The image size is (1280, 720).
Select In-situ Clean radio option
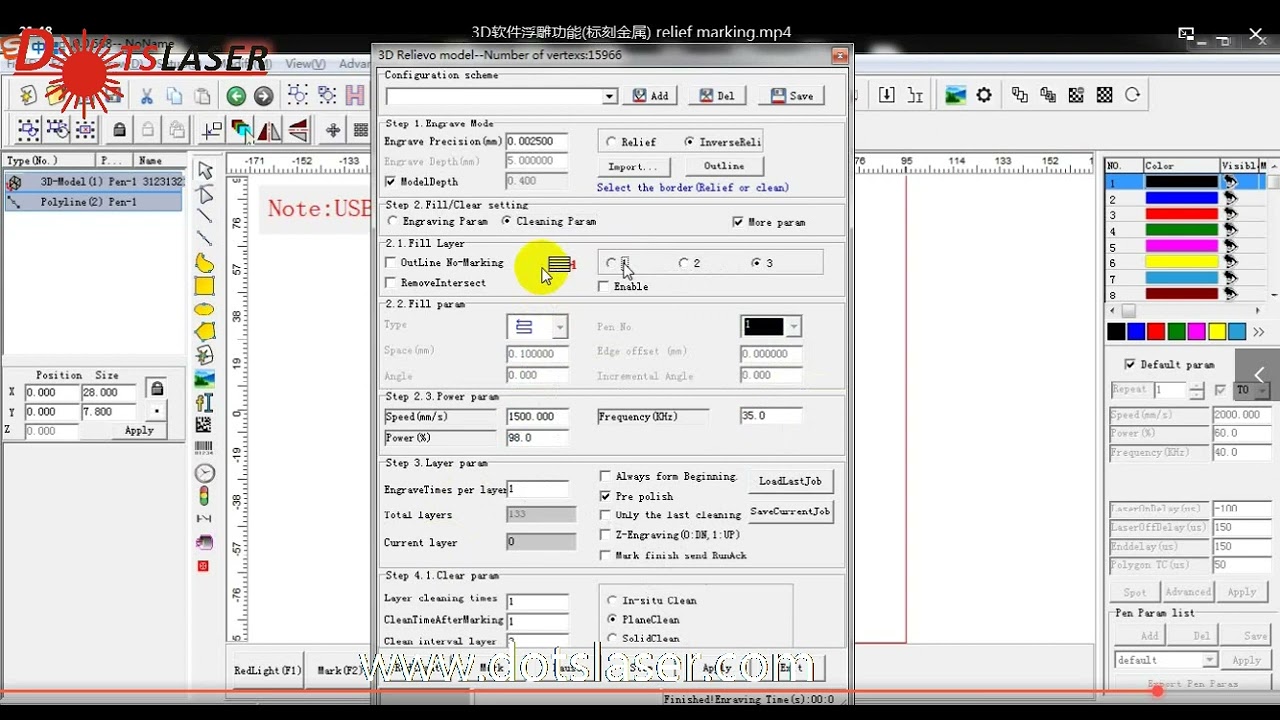[x=611, y=600]
